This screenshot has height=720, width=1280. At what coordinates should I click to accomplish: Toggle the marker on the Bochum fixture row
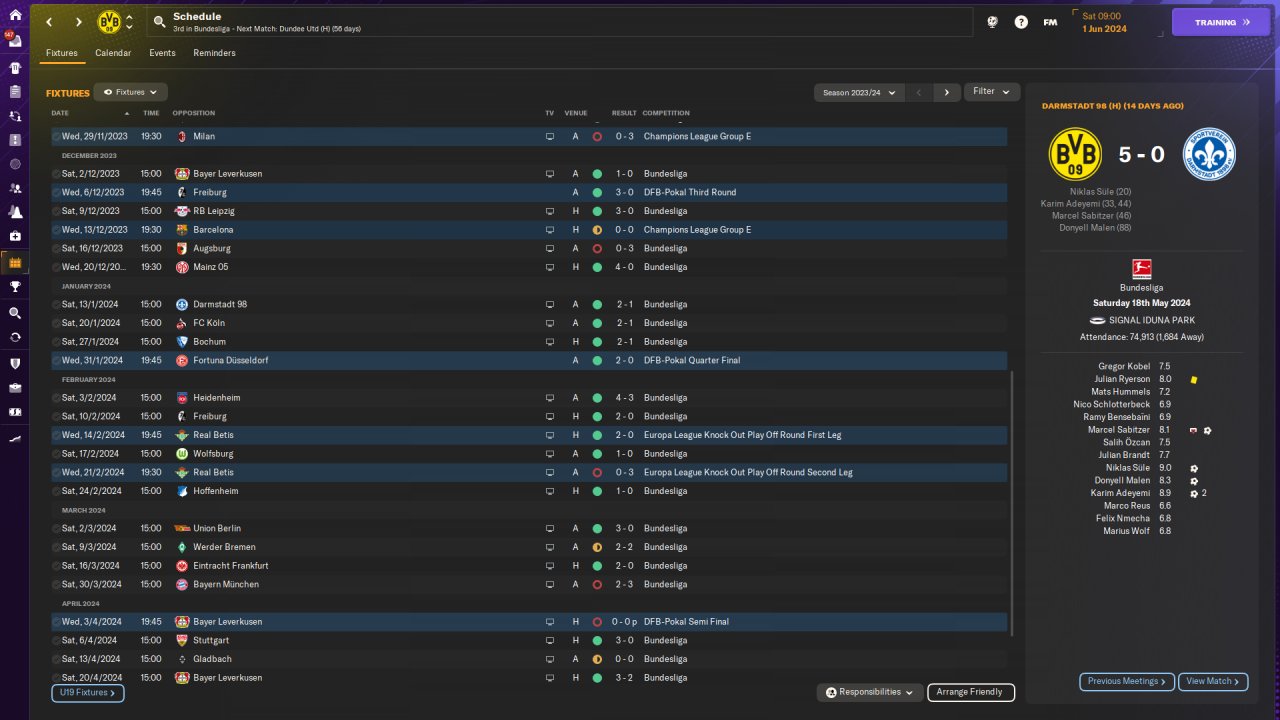tap(56, 342)
